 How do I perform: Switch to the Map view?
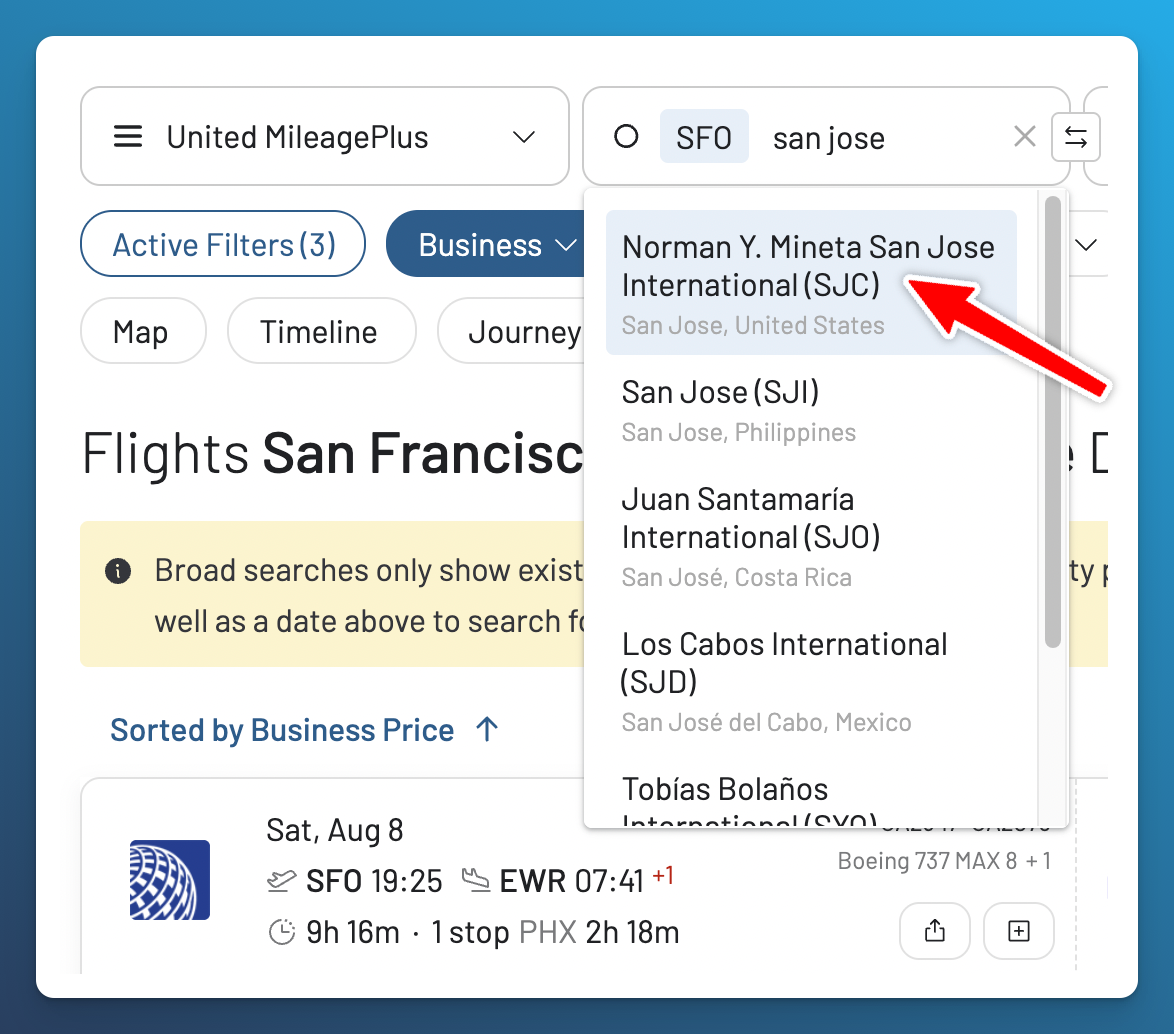point(142,331)
